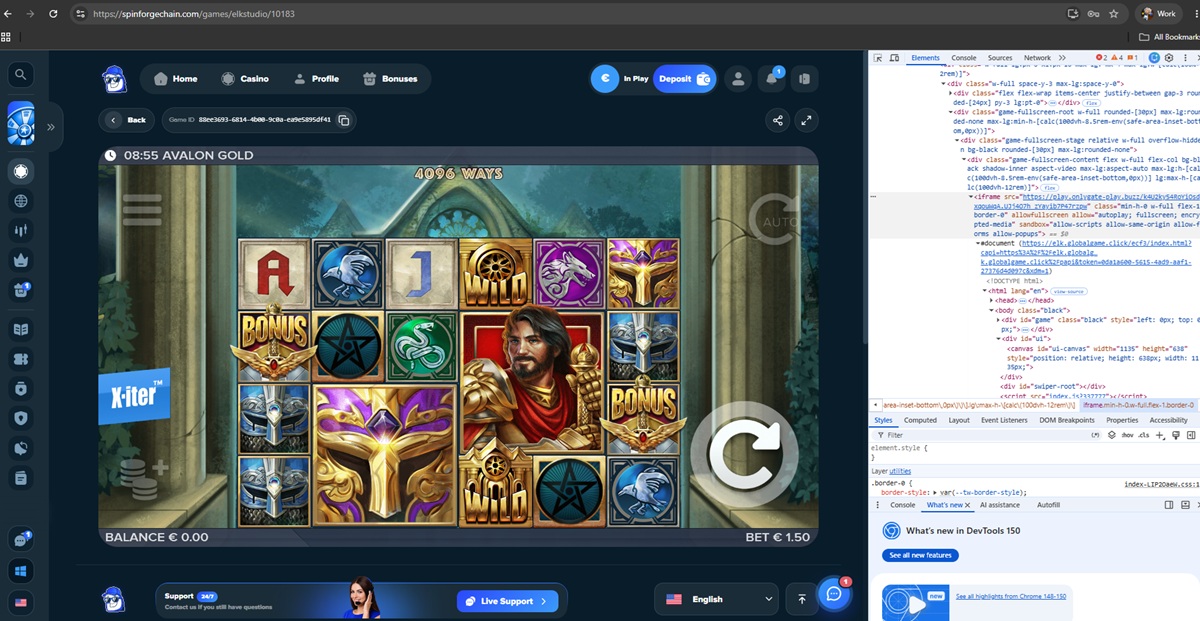Screen dimensions: 1200x621
Task: Click the chat bubbles sidebar icon near bottom
Action: coord(21,540)
